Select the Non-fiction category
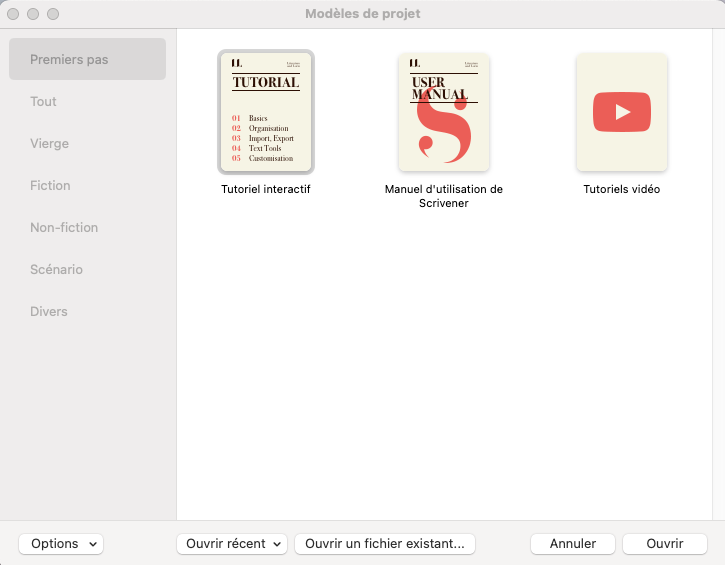725x565 pixels. click(x=87, y=227)
